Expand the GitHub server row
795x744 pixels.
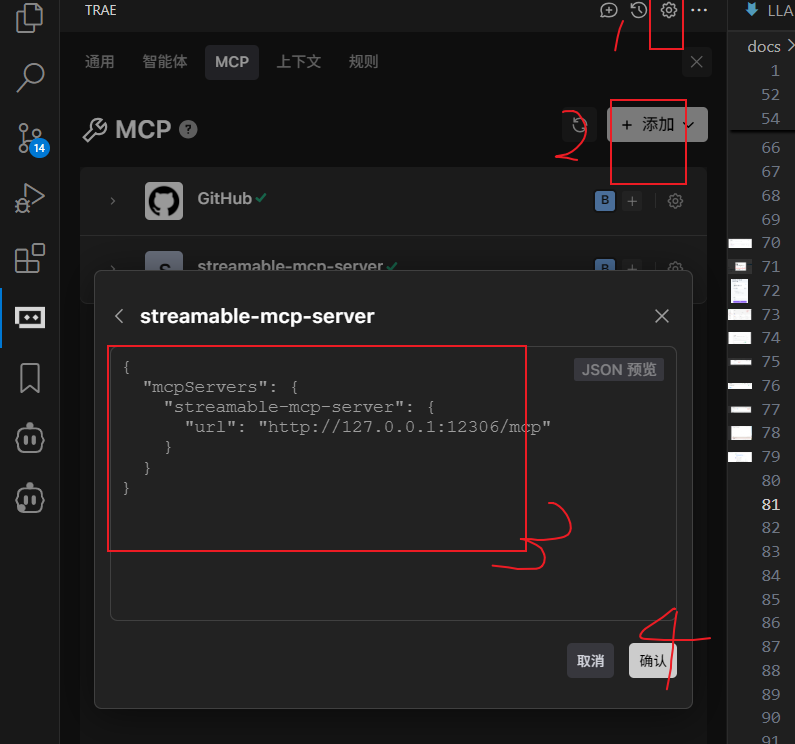(113, 201)
